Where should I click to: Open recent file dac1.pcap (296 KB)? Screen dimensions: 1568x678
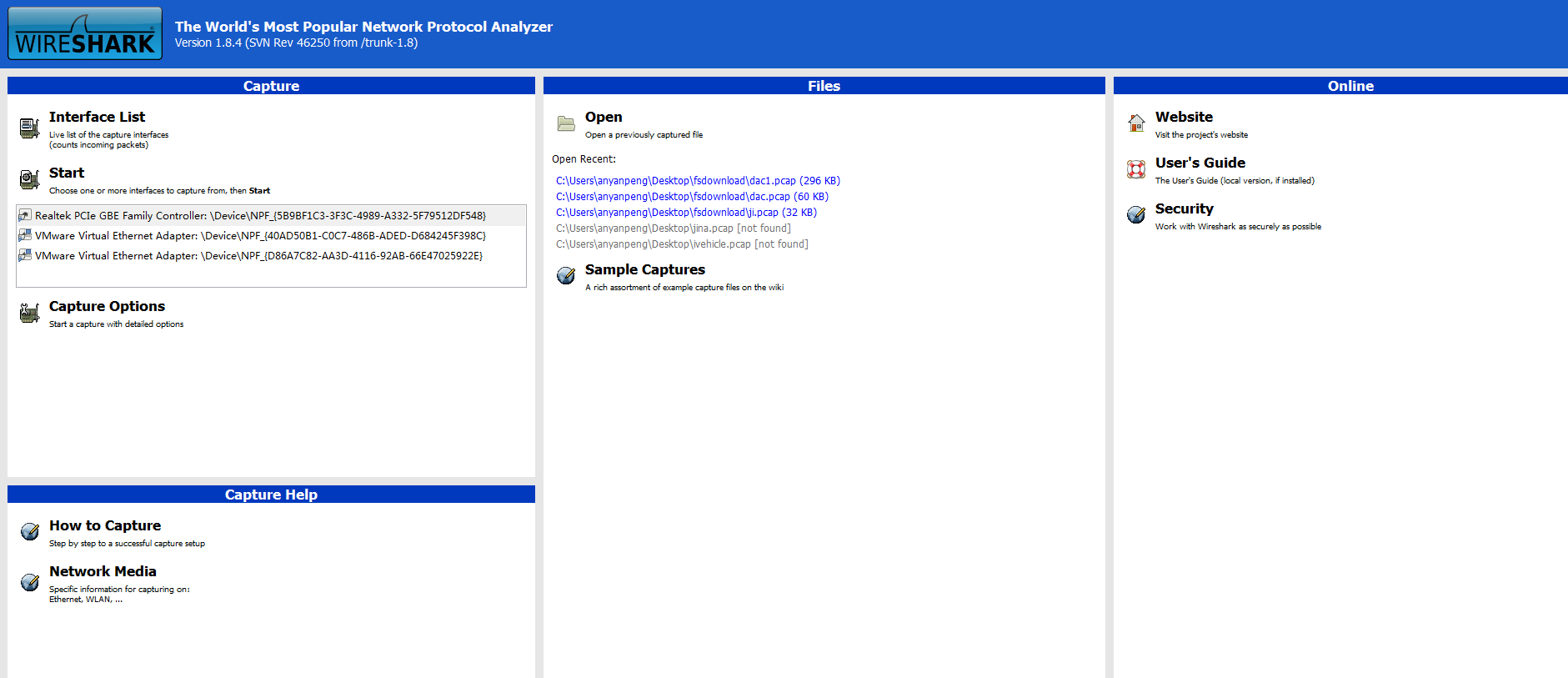tap(698, 180)
